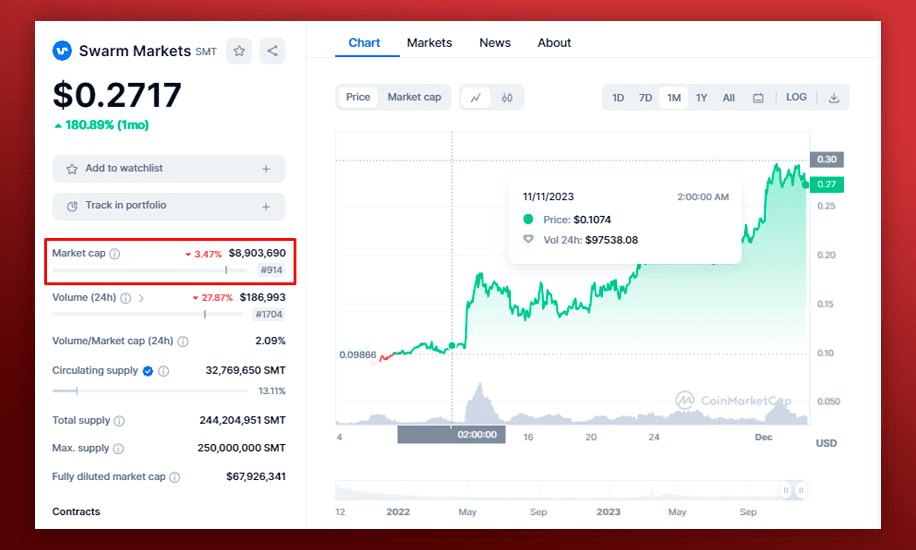Download chart data icon
The height and width of the screenshot is (550, 916).
point(834,98)
